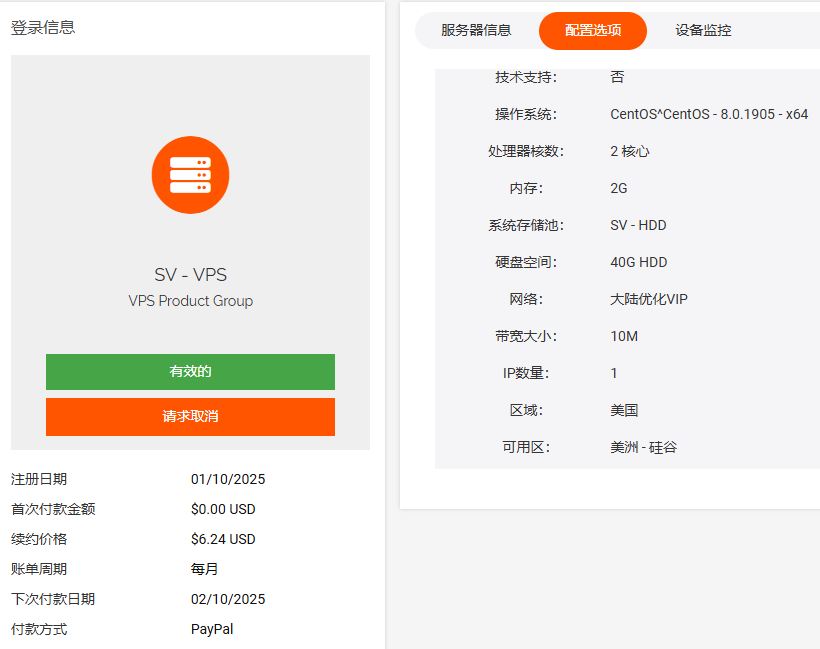This screenshot has height=649, width=820.
Task: Click the region value 美国
Action: pos(624,410)
